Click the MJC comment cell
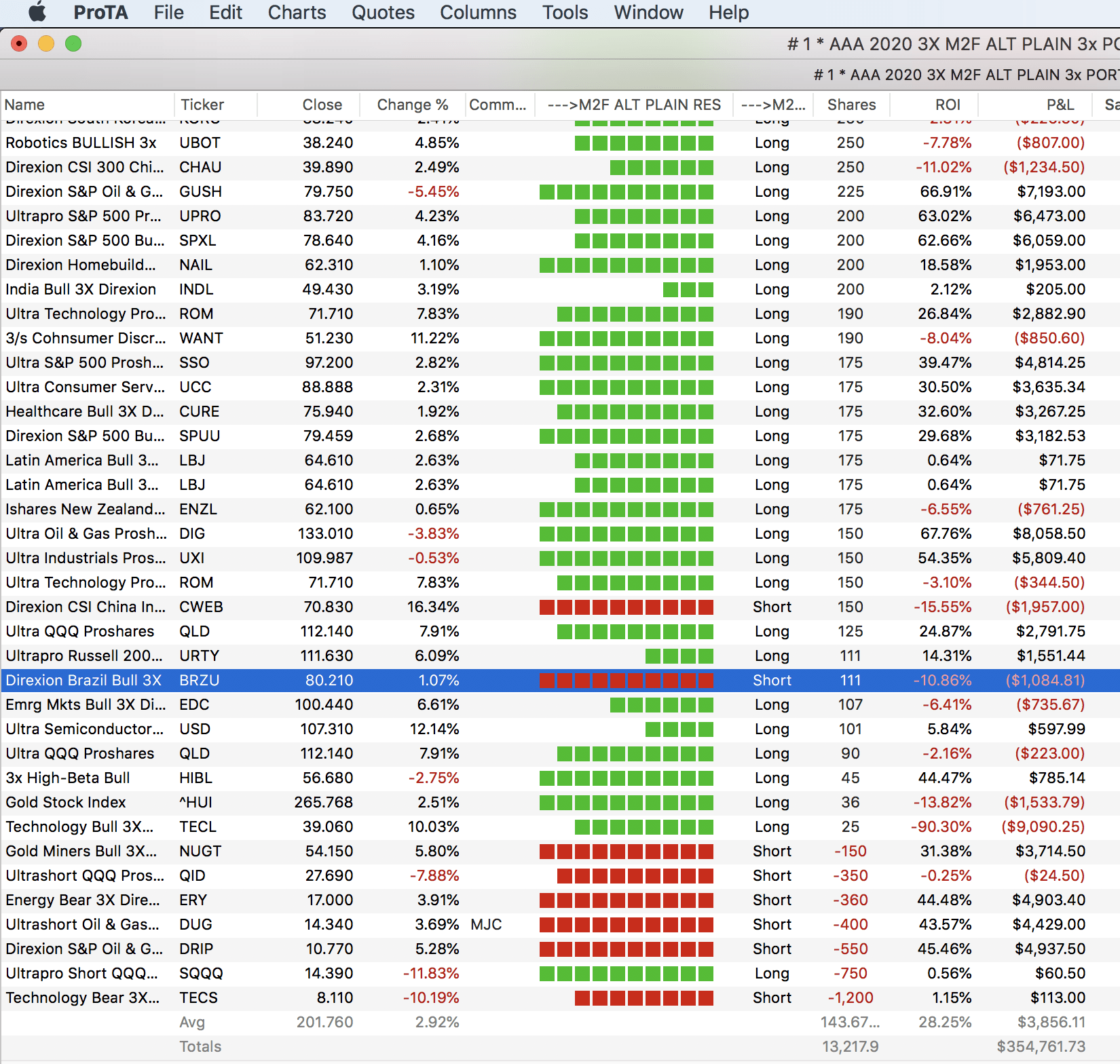This screenshot has width=1120, height=1064. tap(486, 924)
